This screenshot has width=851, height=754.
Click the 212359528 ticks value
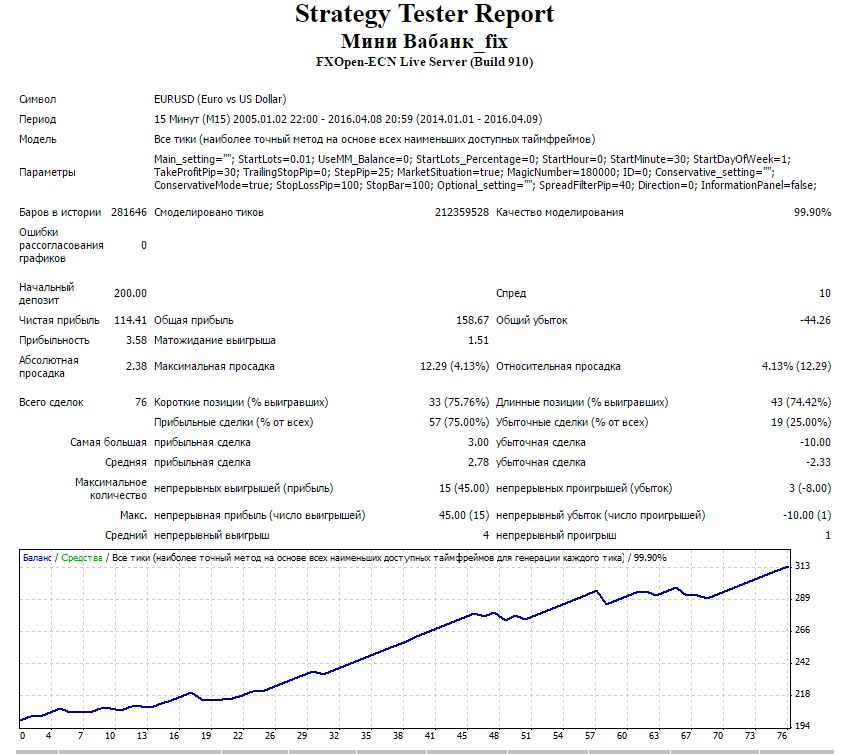(x=461, y=212)
